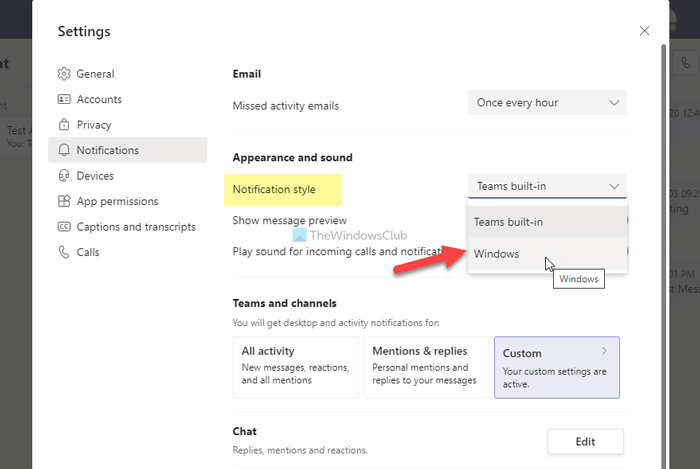Click the Email section heading

pos(246,74)
